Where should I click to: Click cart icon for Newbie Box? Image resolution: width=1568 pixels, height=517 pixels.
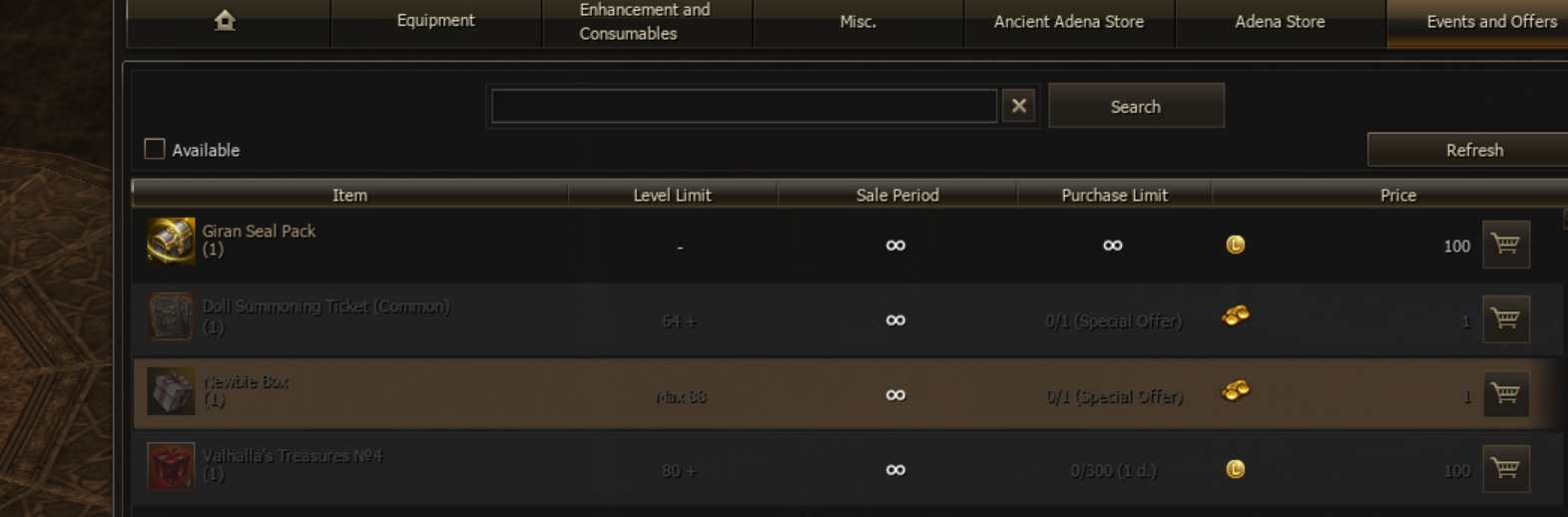coord(1505,394)
